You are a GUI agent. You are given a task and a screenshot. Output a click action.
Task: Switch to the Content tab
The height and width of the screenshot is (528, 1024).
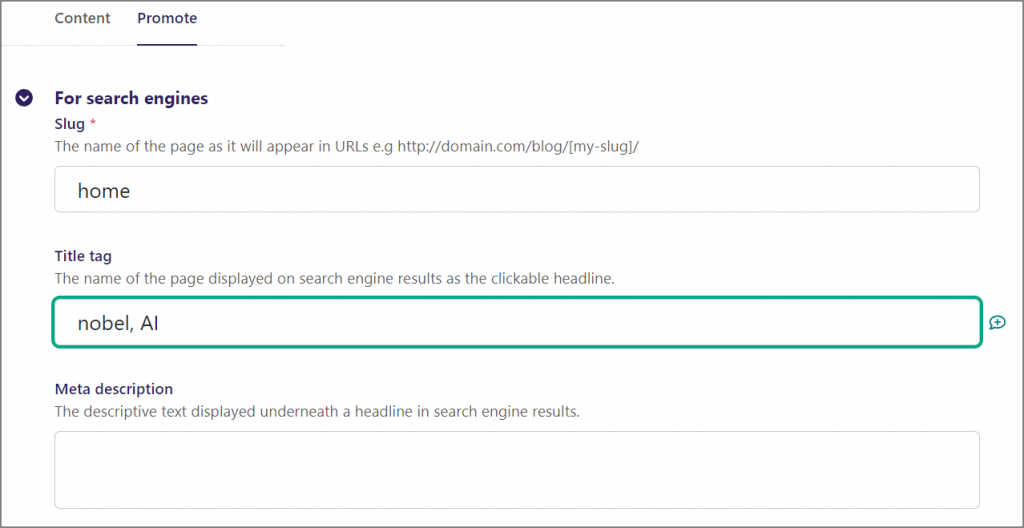tap(82, 18)
